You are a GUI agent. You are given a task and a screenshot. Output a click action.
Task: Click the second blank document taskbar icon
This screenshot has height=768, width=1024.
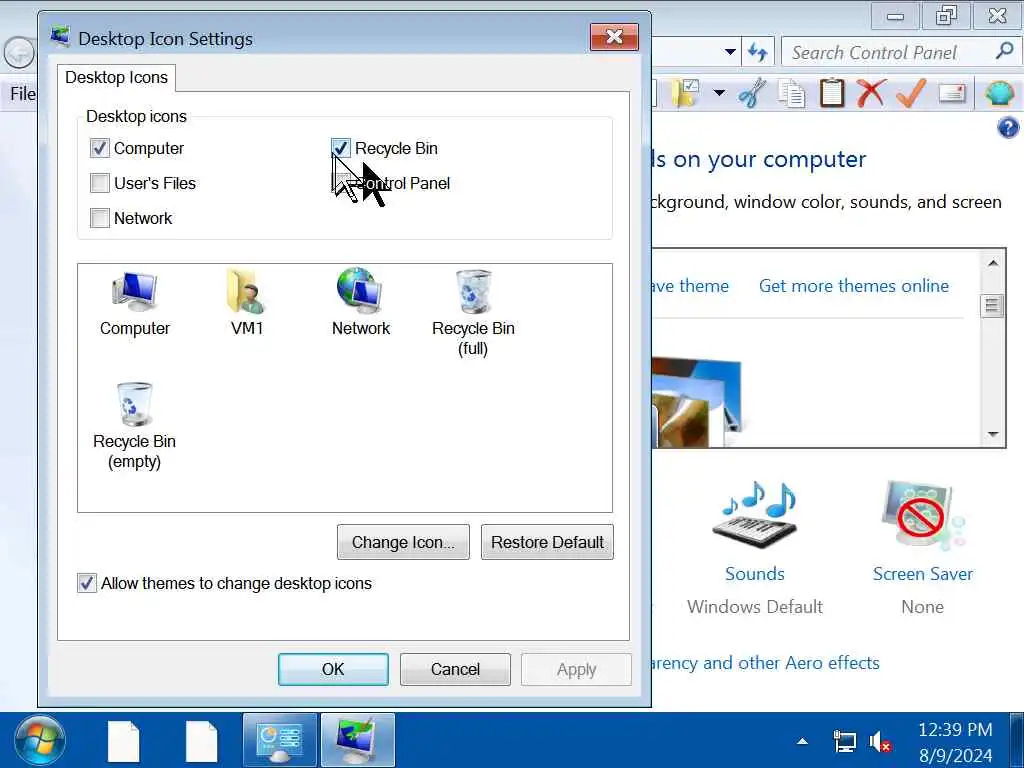coord(201,741)
